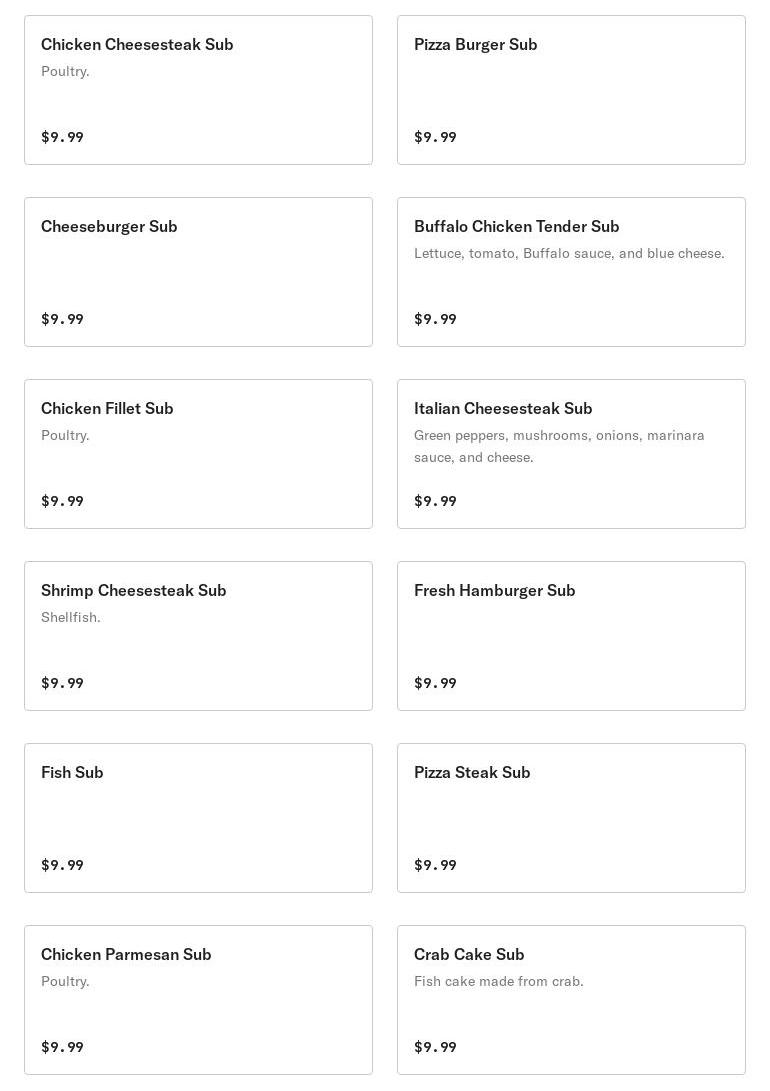Select the Pizza Burger Sub card

(571, 90)
